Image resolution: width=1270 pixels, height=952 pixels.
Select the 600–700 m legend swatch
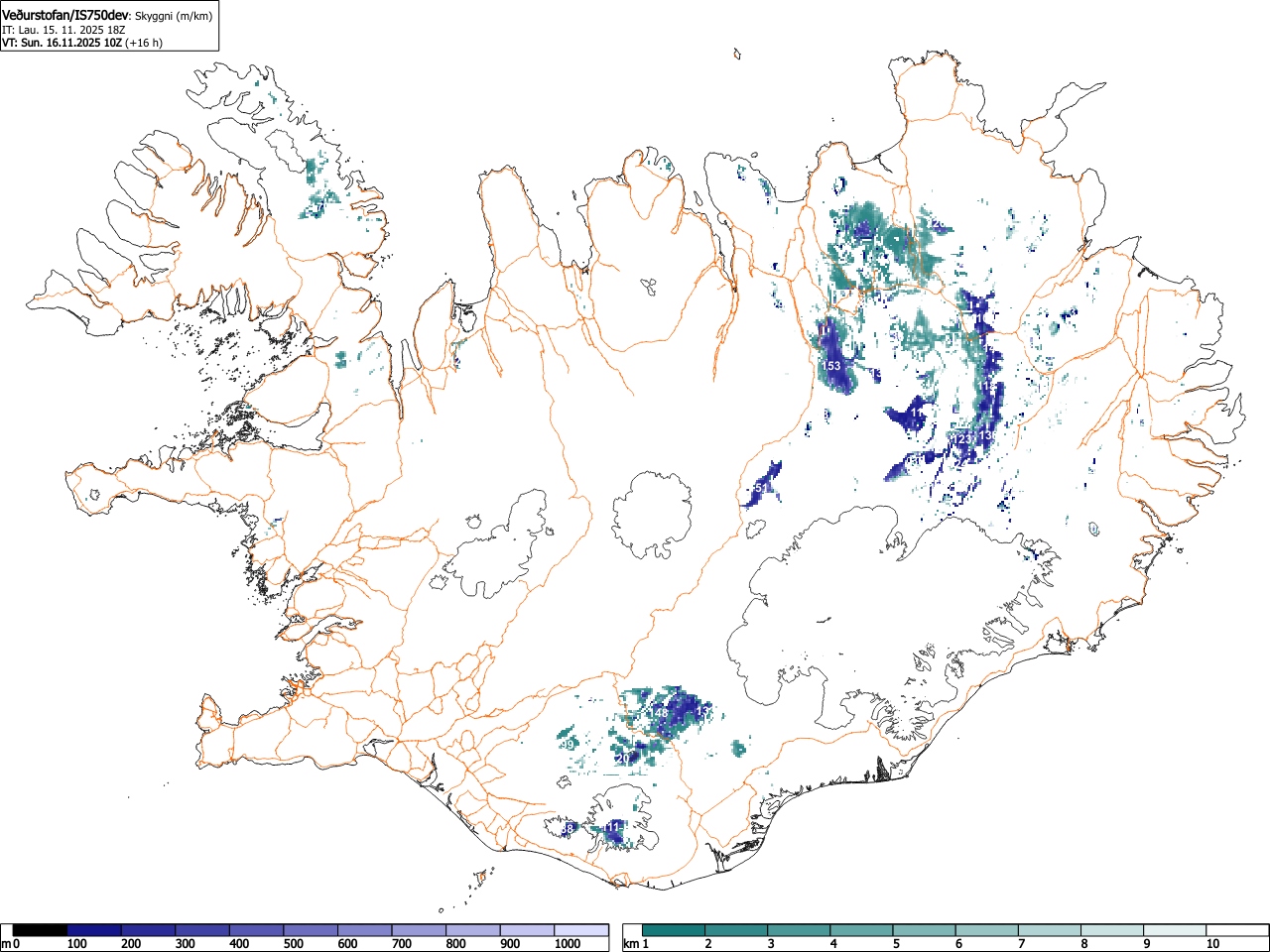point(365,930)
